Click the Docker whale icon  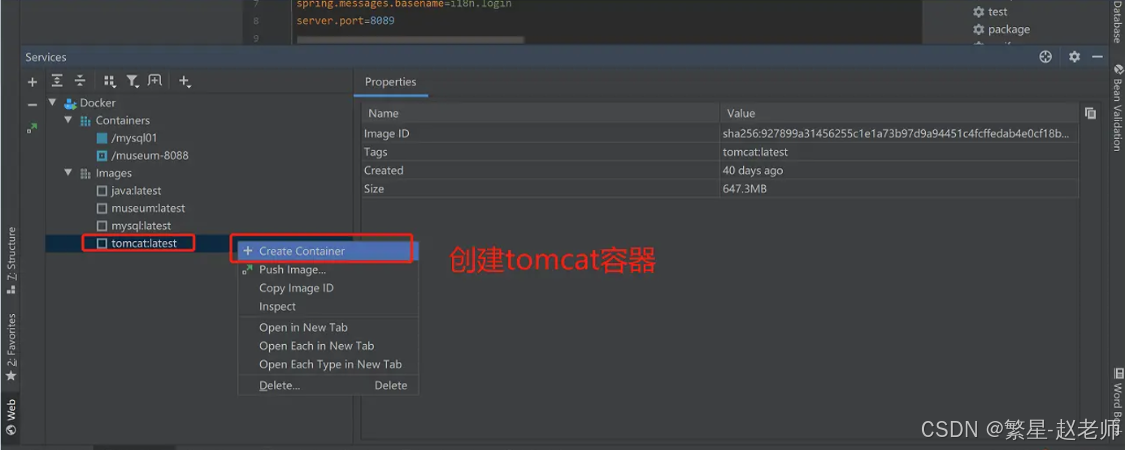pyautogui.click(x=70, y=103)
